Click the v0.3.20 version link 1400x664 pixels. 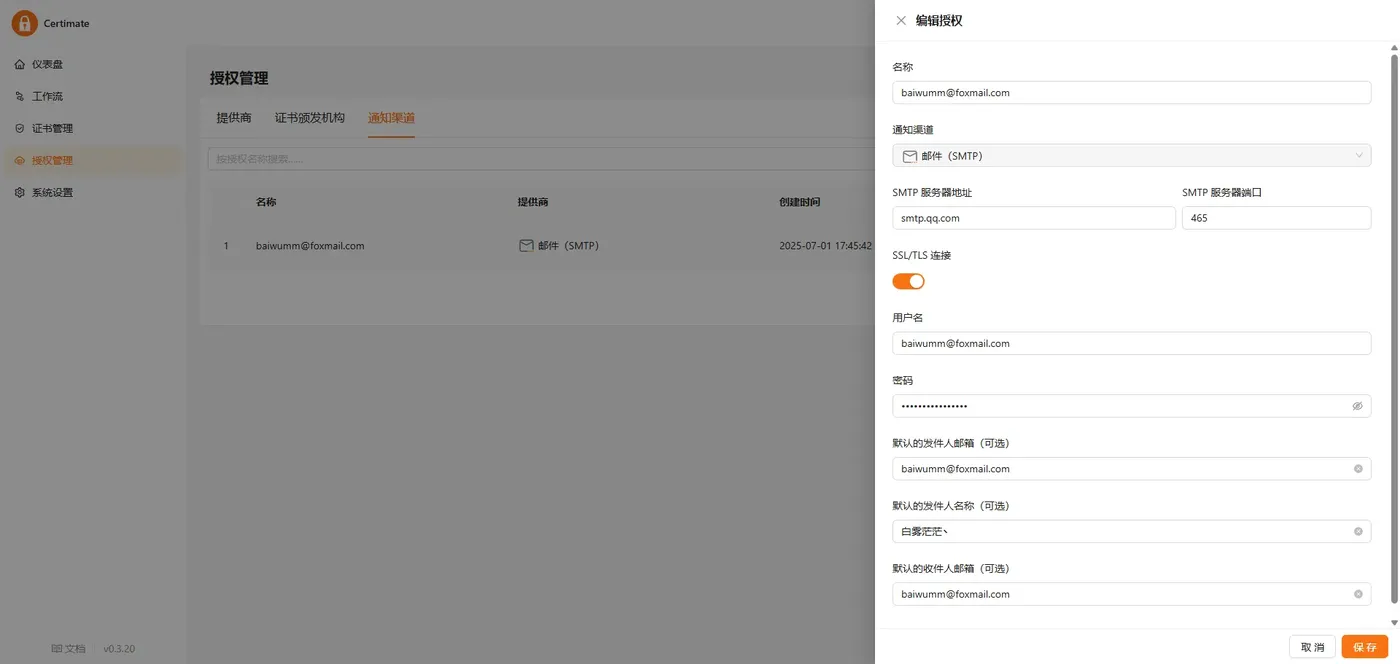(119, 649)
